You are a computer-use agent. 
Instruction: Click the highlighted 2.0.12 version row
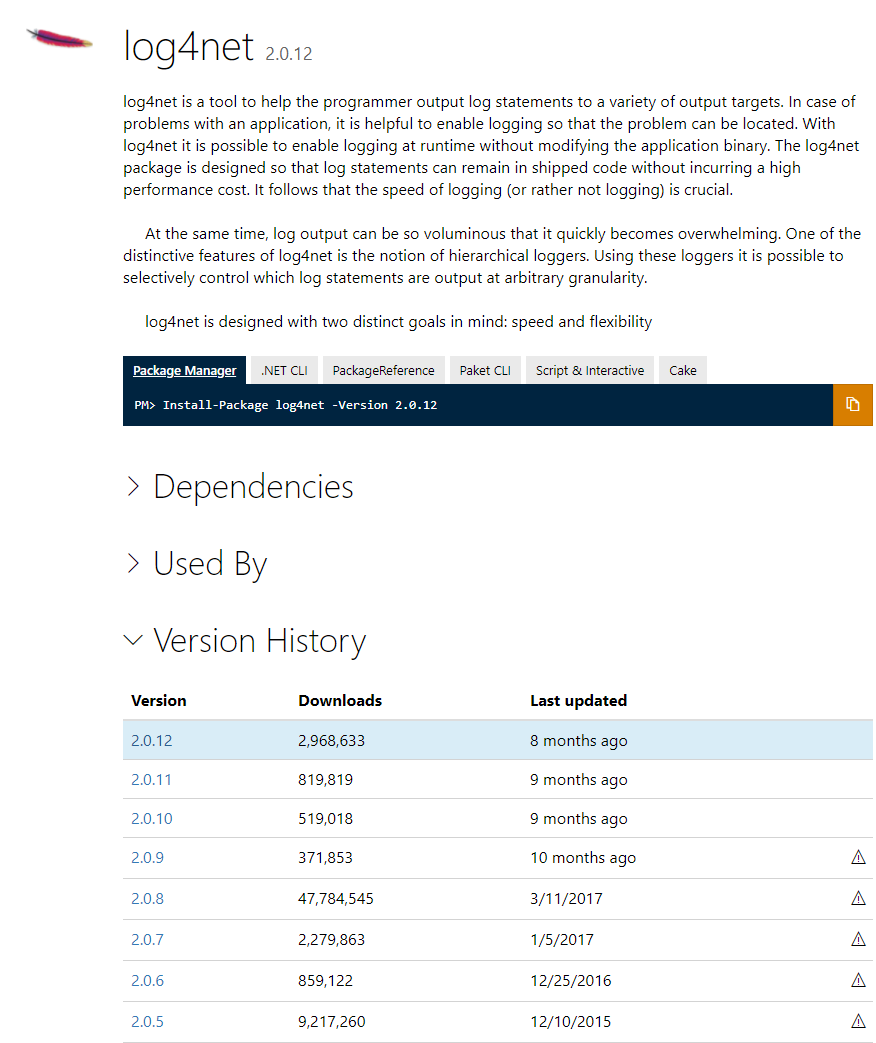151,740
